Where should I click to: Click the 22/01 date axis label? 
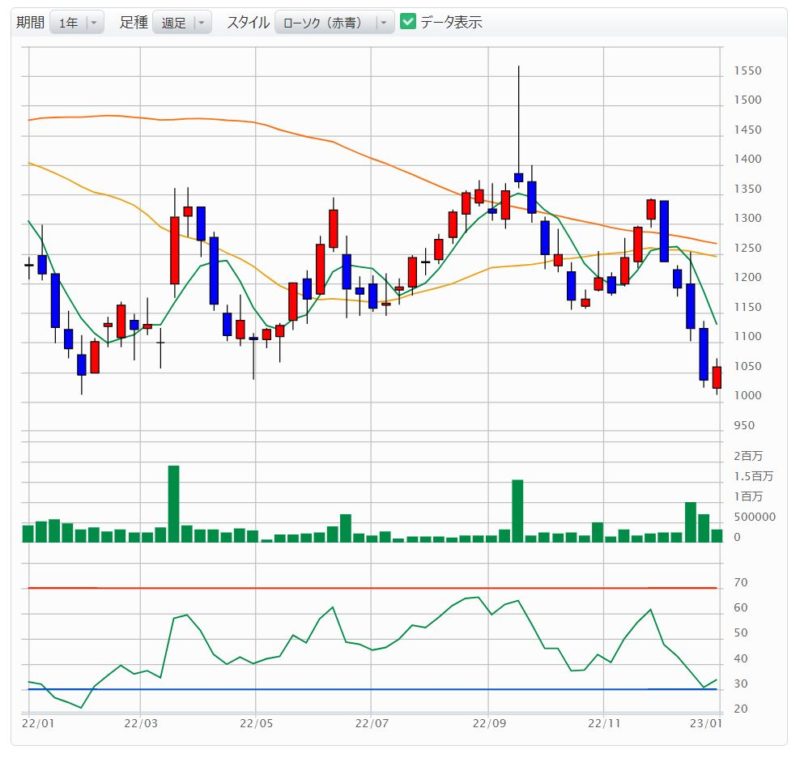pos(38,724)
